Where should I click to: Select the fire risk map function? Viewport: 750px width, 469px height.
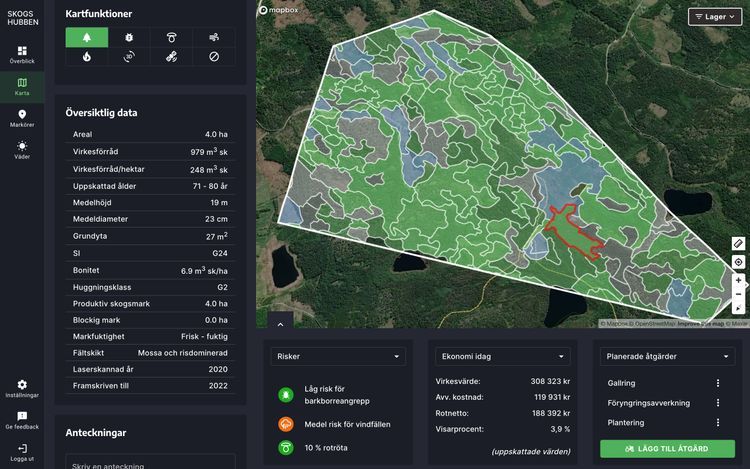tap(87, 57)
